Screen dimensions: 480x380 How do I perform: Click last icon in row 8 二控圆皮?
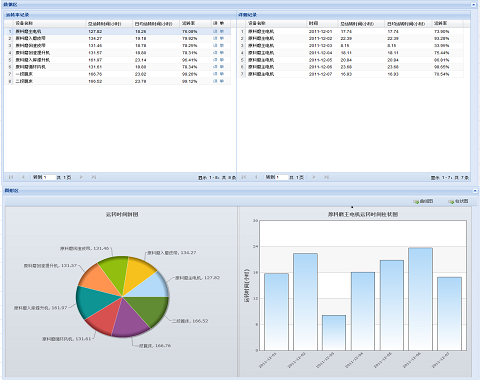point(222,81)
